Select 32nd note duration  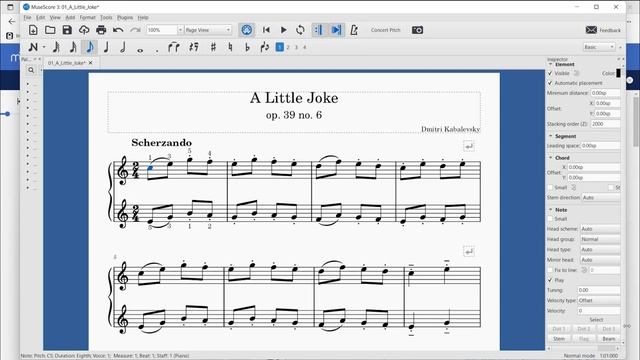[x=56, y=47]
